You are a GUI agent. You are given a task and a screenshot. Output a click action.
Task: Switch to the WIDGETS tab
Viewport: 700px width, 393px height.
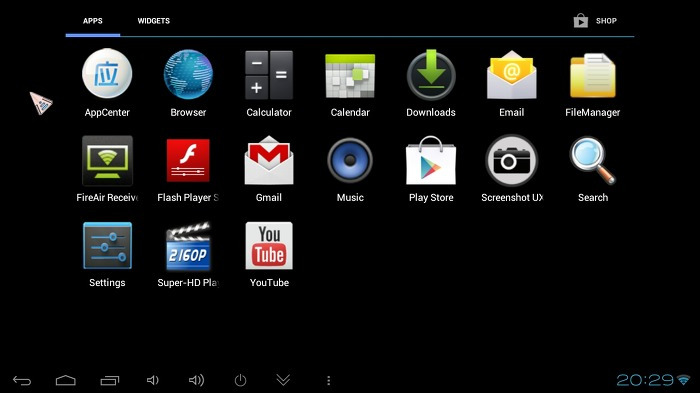[154, 21]
